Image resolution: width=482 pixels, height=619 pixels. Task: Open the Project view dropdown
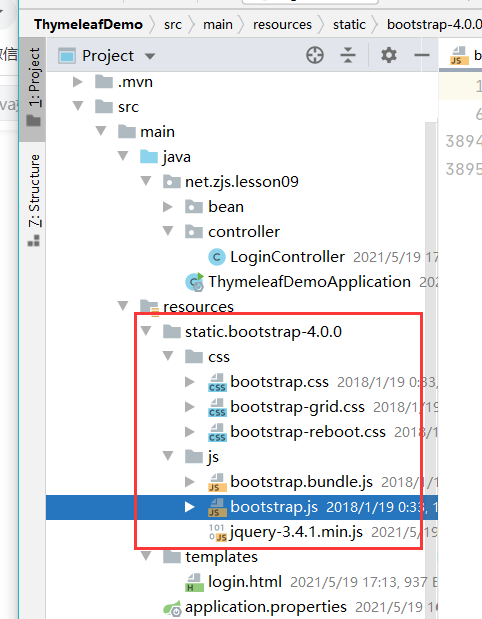pos(150,56)
